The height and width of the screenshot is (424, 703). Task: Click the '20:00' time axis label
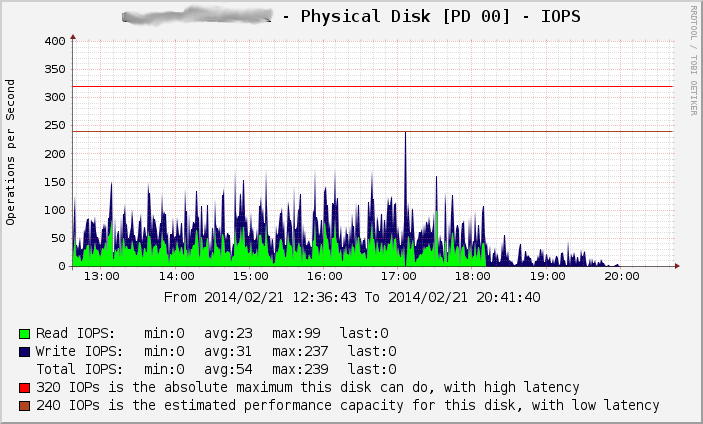pos(622,276)
